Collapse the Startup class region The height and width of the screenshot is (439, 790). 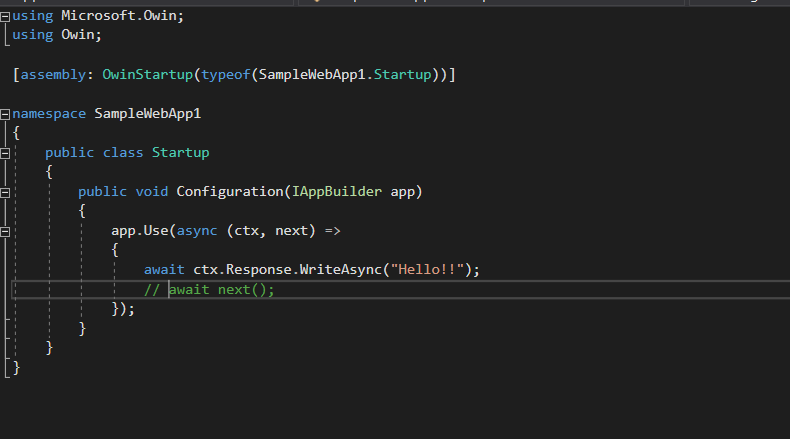6,153
